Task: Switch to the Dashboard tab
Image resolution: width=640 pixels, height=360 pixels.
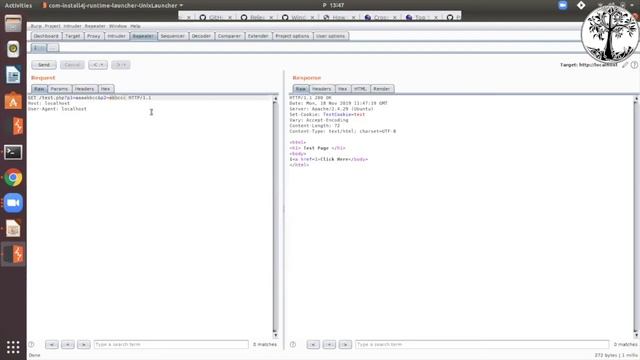Action: (x=46, y=36)
